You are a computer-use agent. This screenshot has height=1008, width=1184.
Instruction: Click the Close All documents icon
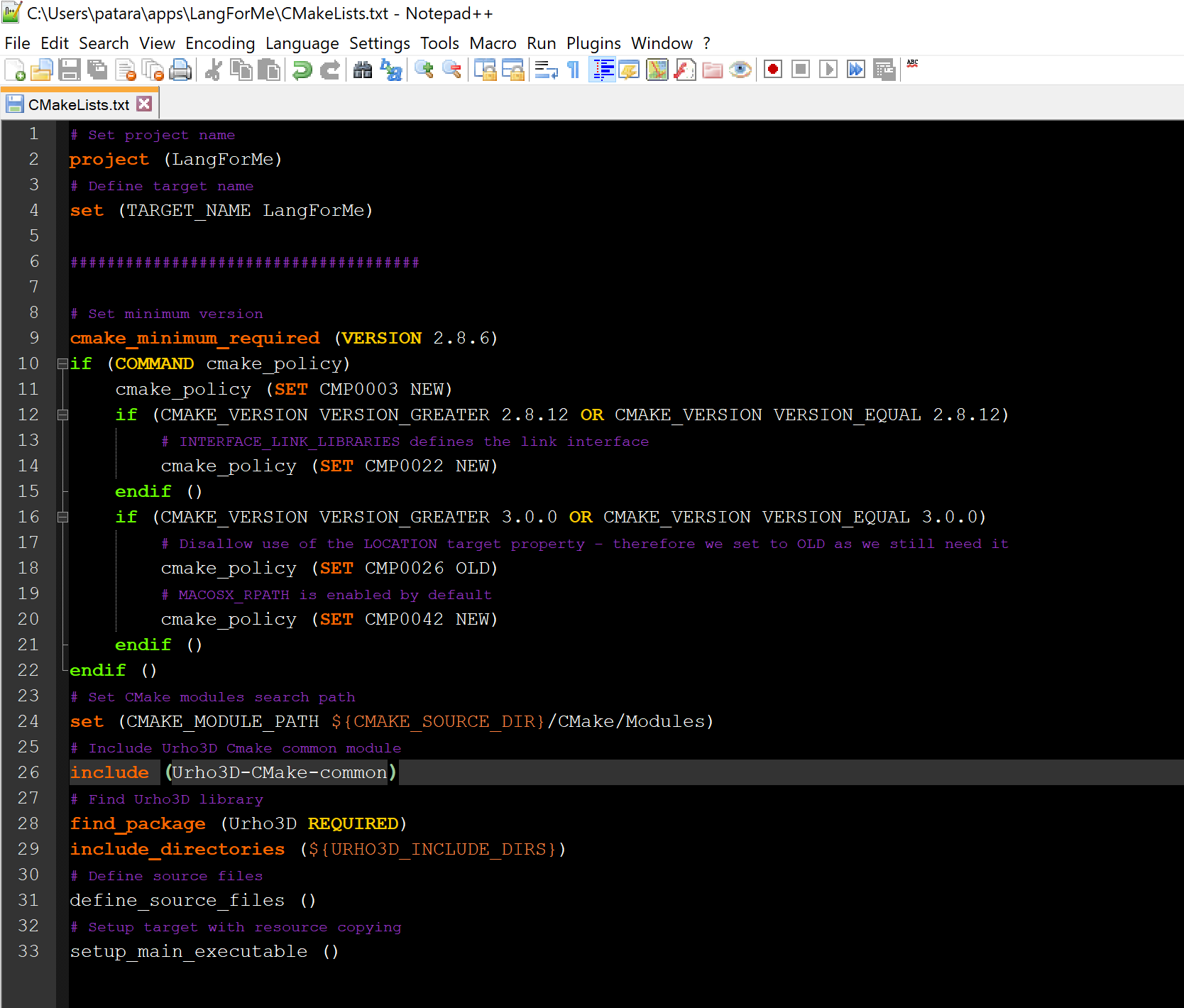click(x=153, y=70)
